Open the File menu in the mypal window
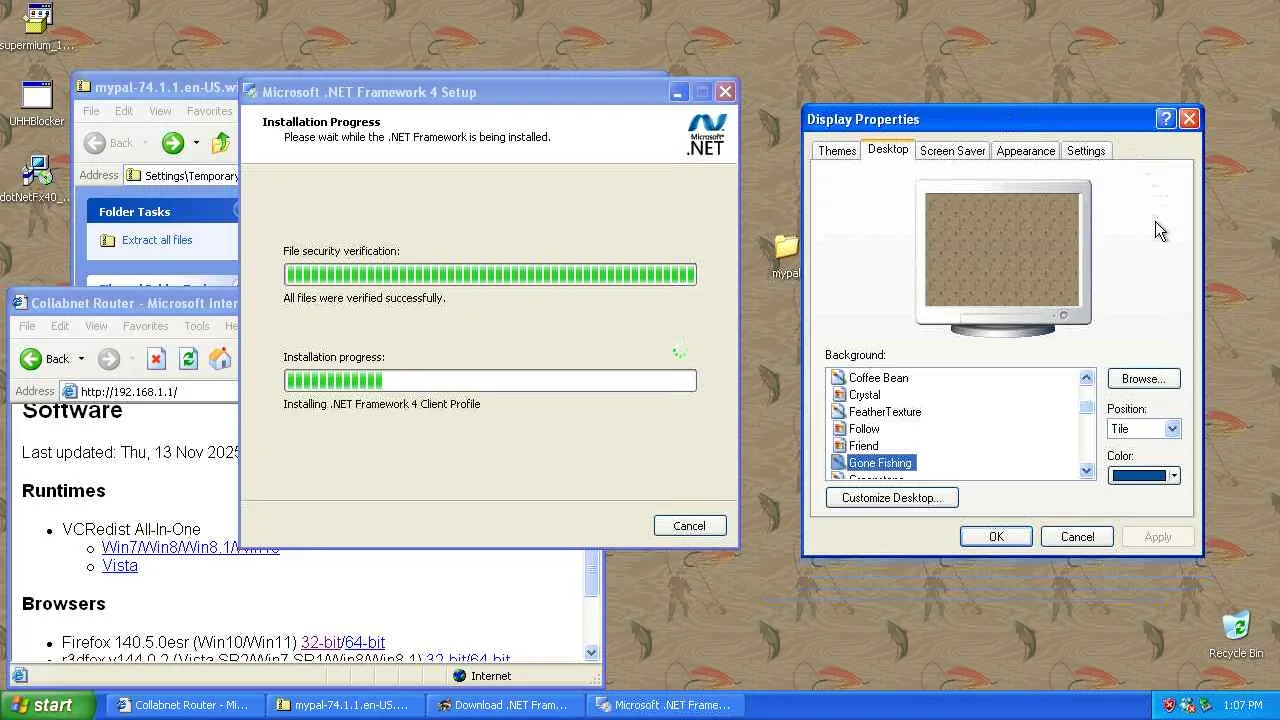 91,111
